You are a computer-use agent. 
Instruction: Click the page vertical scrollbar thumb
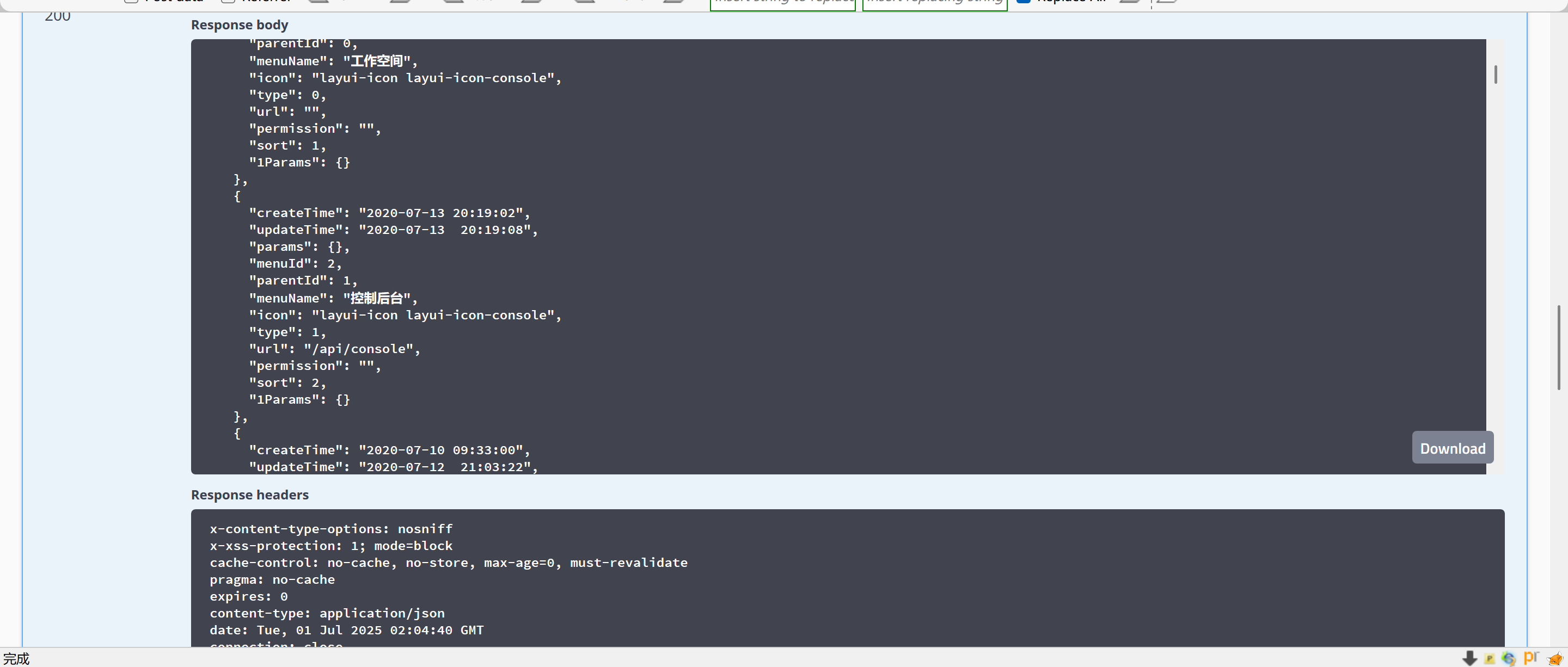(x=1559, y=347)
